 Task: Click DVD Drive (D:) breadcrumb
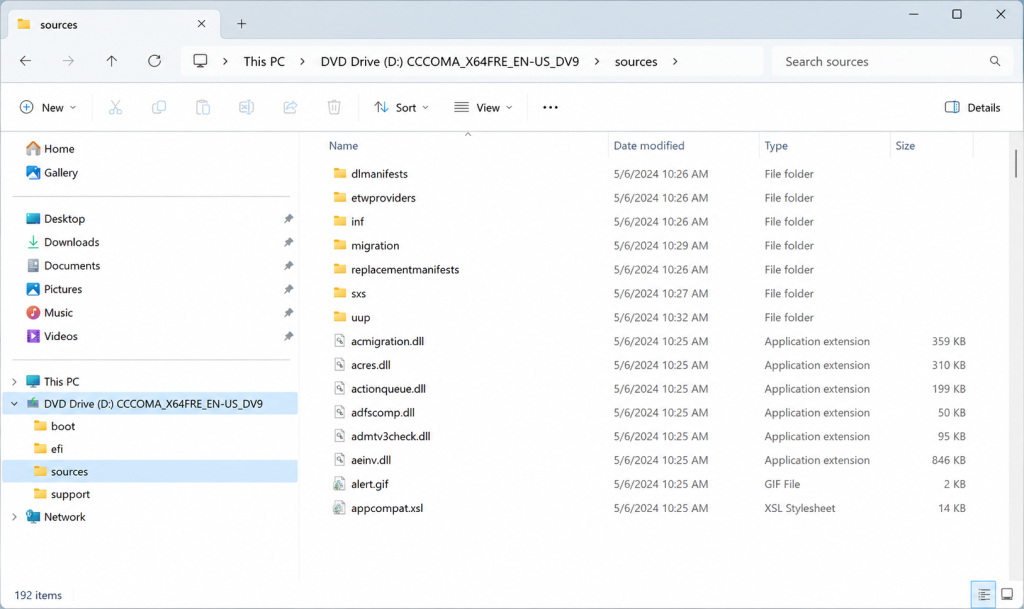(449, 61)
